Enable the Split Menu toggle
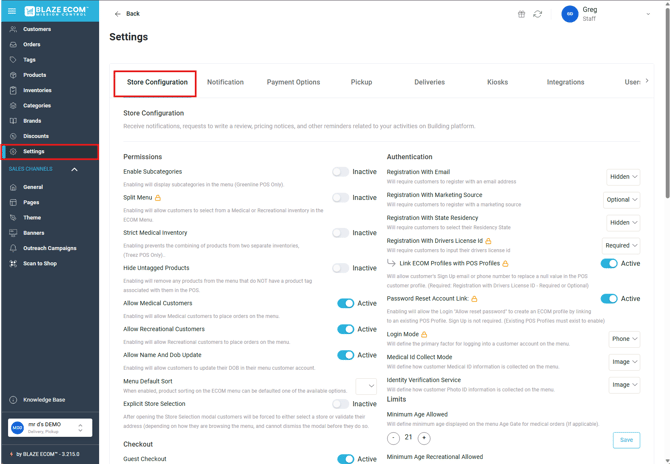 click(342, 198)
